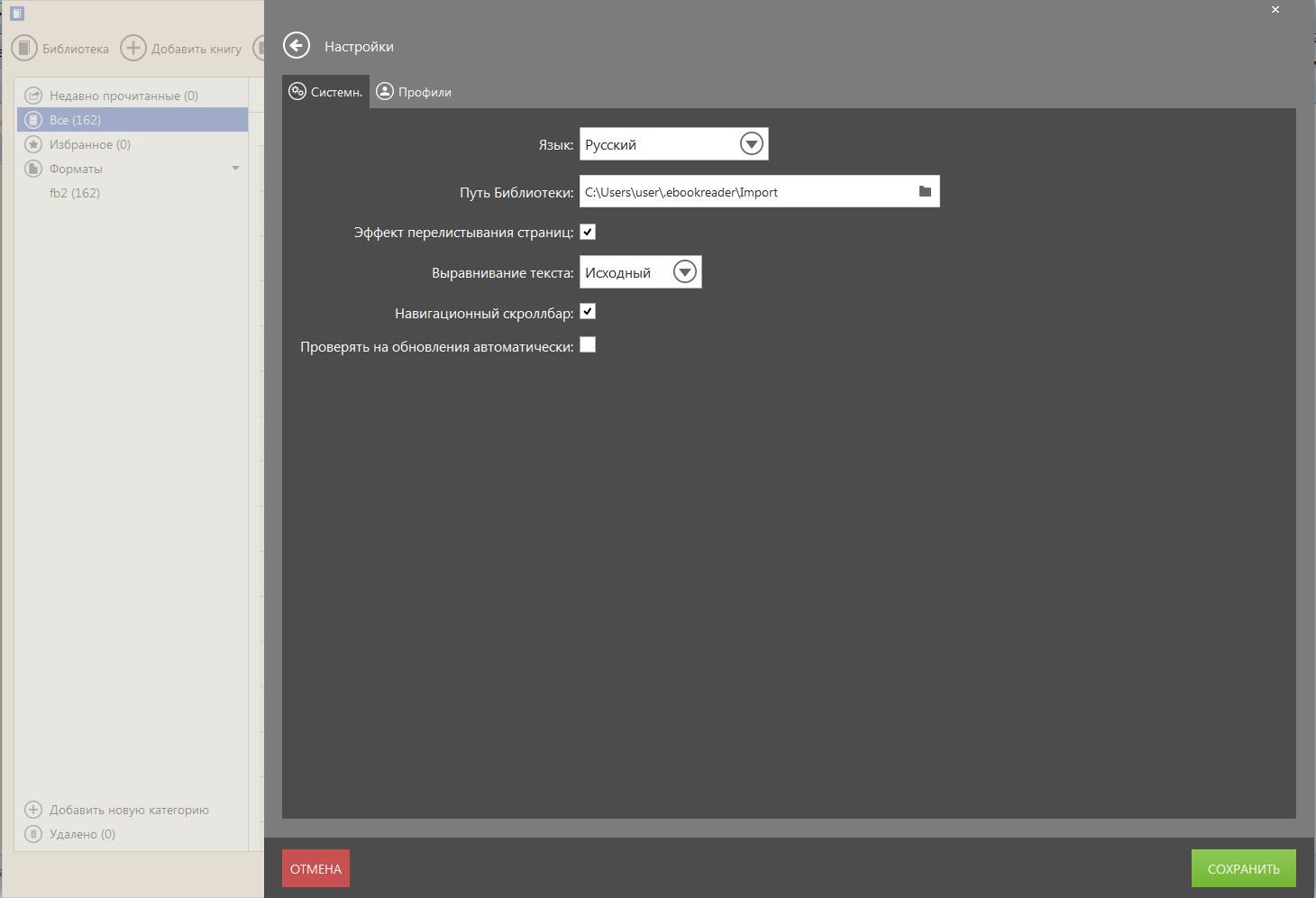Select Недавно прочитанные (0) category

tap(132, 96)
